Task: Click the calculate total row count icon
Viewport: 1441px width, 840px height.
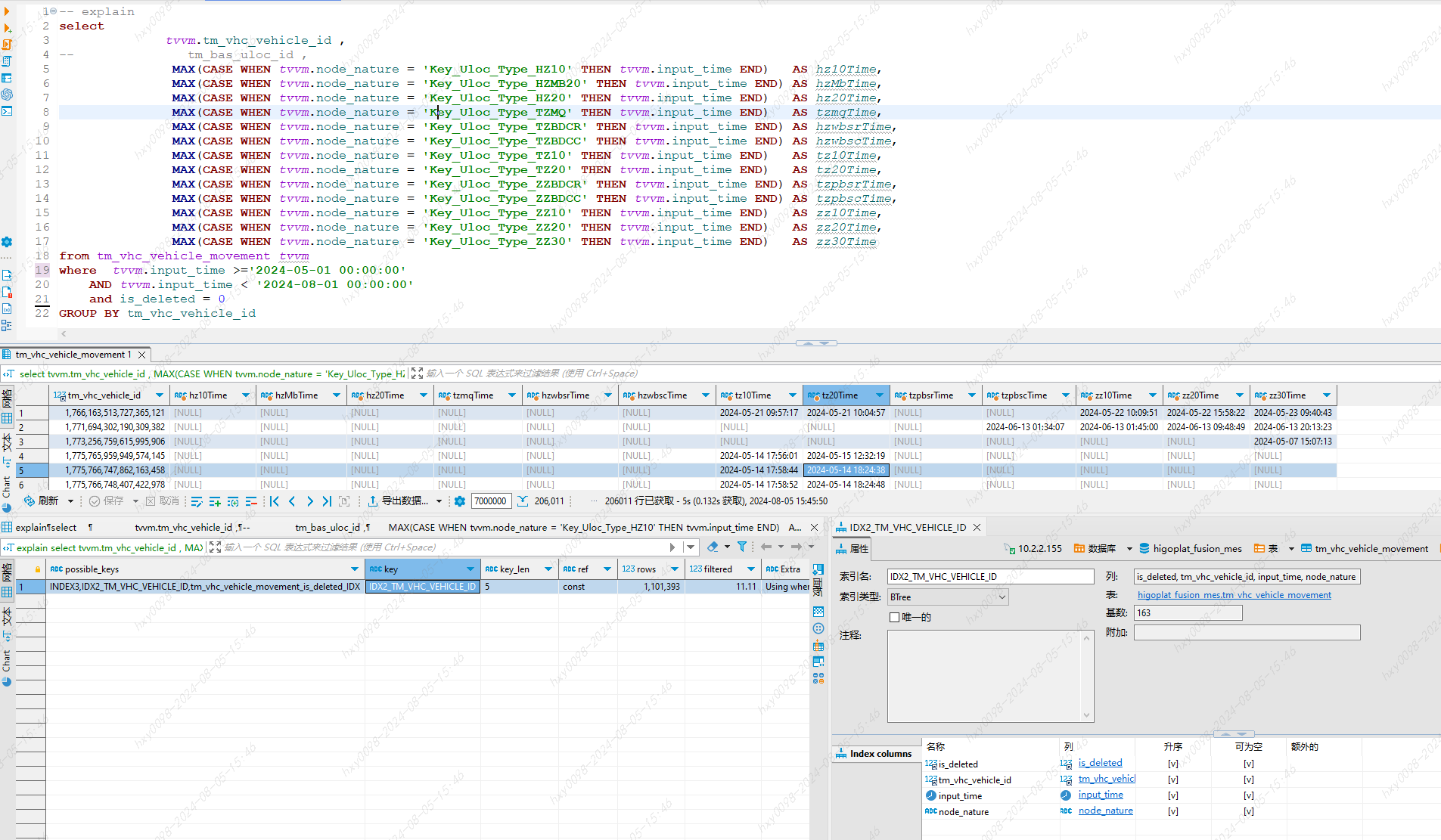Action: tap(523, 501)
